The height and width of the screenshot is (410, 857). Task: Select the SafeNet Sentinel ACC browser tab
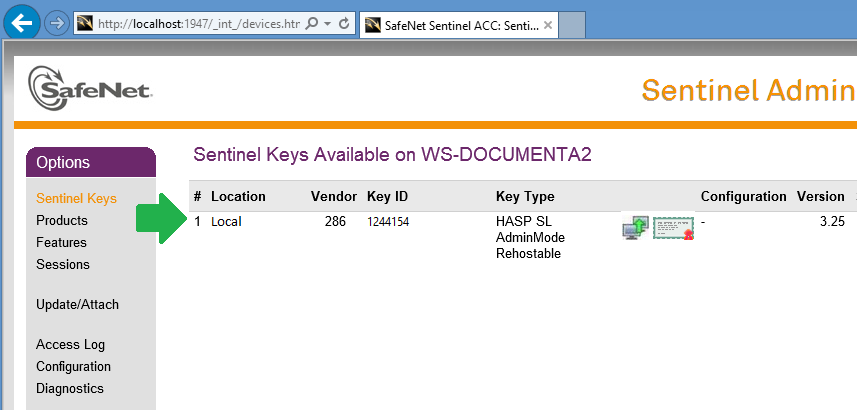pos(450,24)
